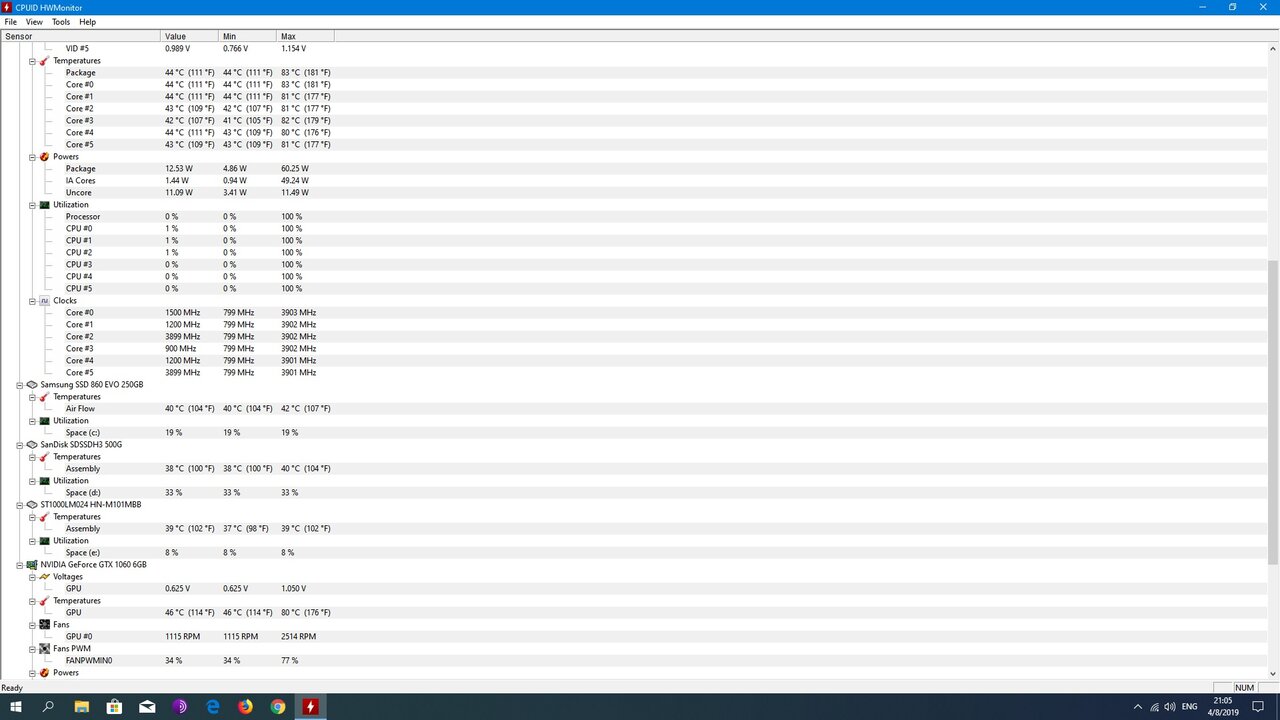Open the Windows Start menu

coord(16,706)
